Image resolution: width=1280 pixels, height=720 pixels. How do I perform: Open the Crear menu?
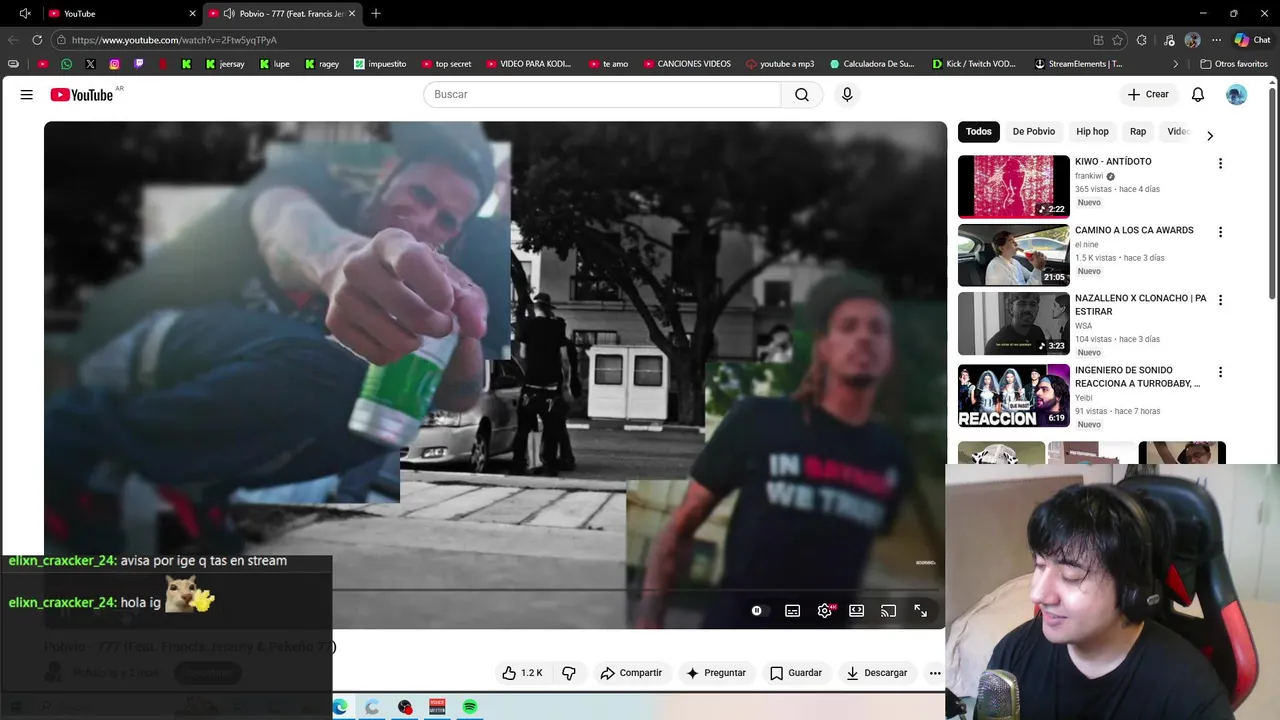(x=1148, y=94)
